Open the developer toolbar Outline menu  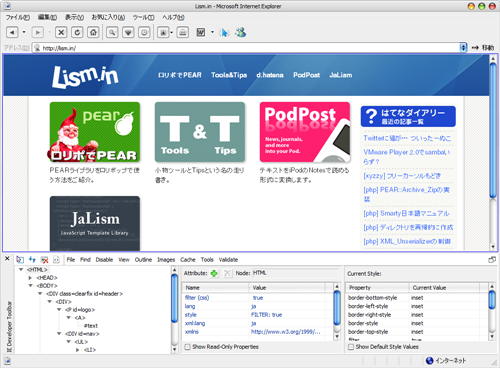[x=143, y=260]
